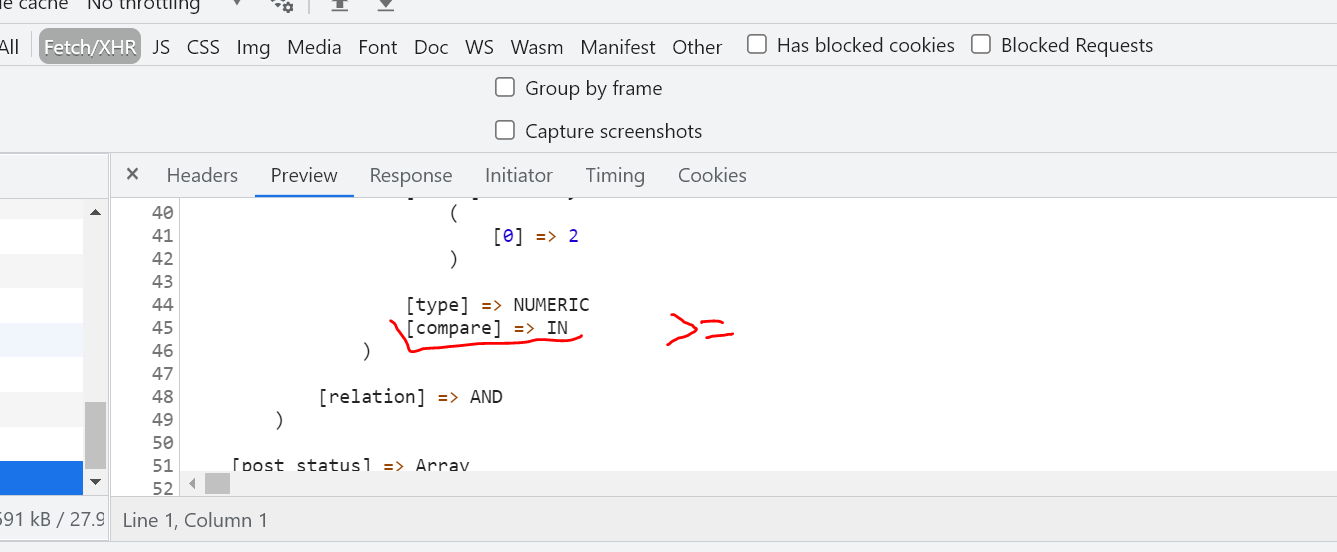This screenshot has width=1337, height=552.
Task: Click scroll down arrow in request list
Action: (x=96, y=481)
